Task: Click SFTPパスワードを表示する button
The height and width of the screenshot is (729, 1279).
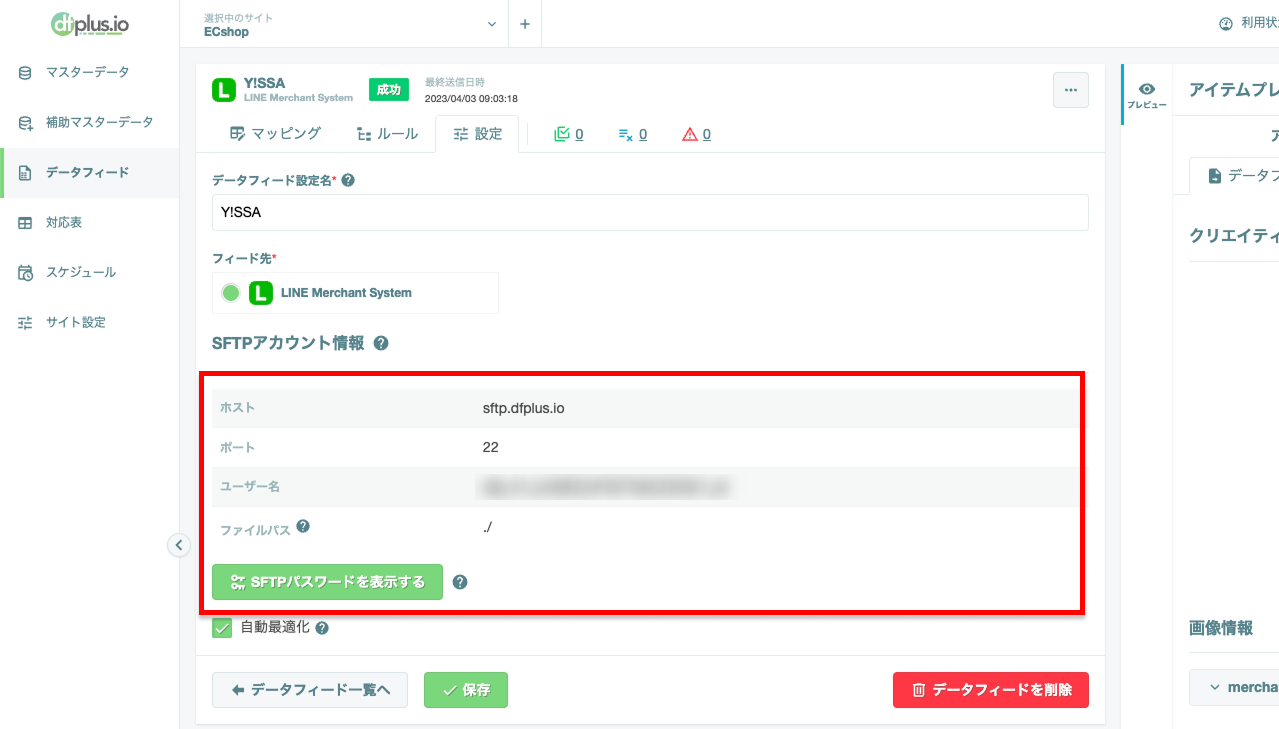Action: [327, 582]
